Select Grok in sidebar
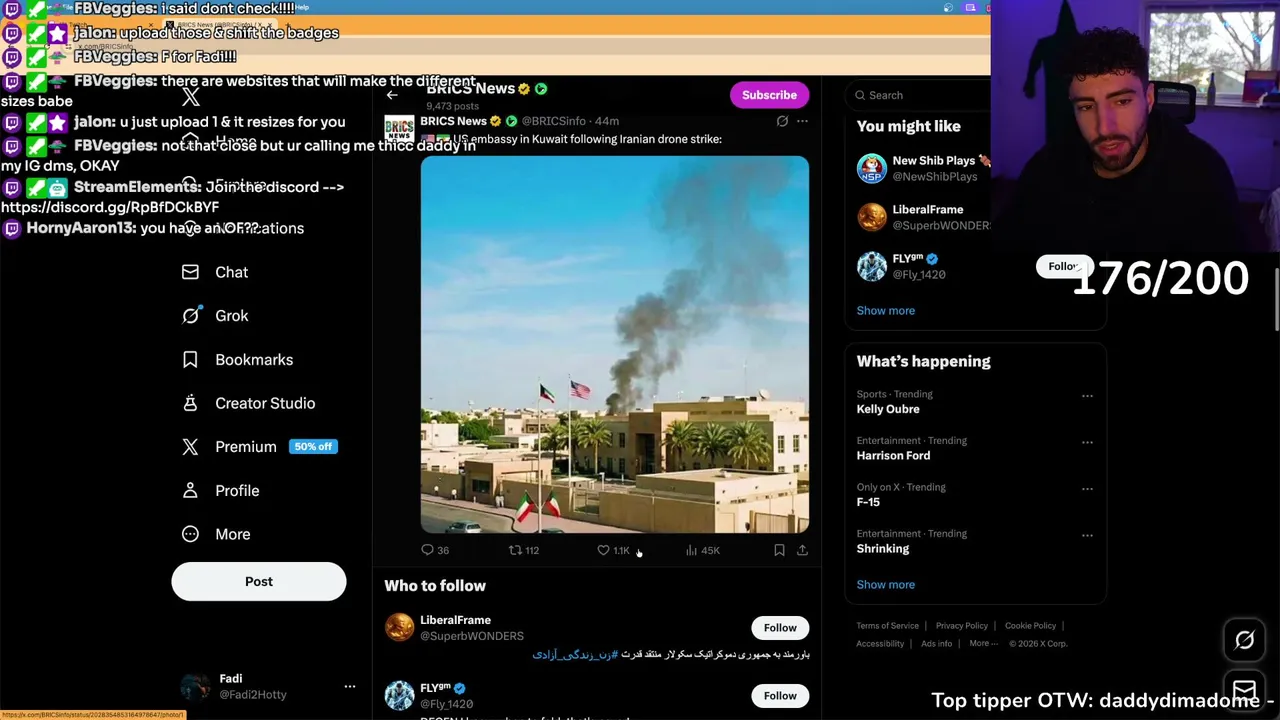Screen dimensions: 1280x720 pyautogui.click(x=231, y=315)
